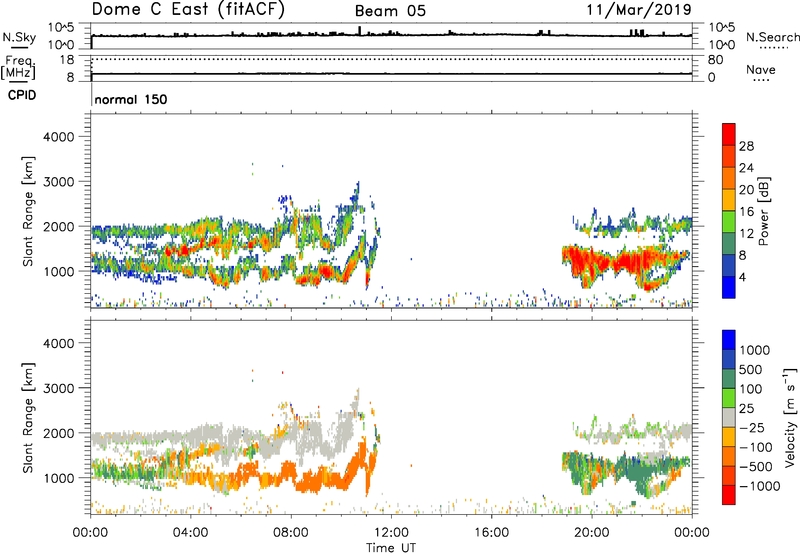This screenshot has width=800, height=554.
Task: Pick the Velocity segment between 500 and 1000
Action: [x=729, y=360]
